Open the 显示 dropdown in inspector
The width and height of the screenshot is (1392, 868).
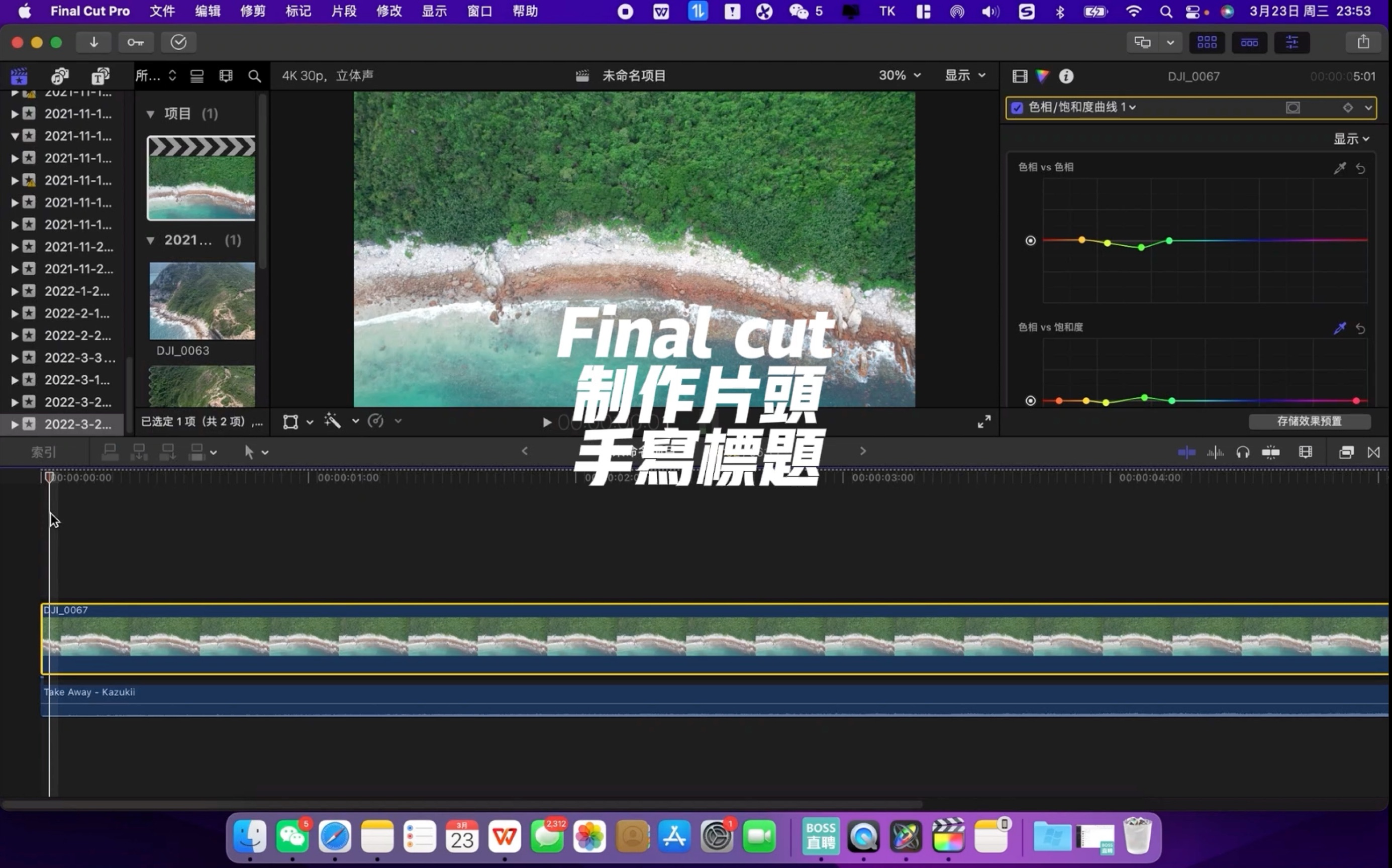[x=1350, y=139]
